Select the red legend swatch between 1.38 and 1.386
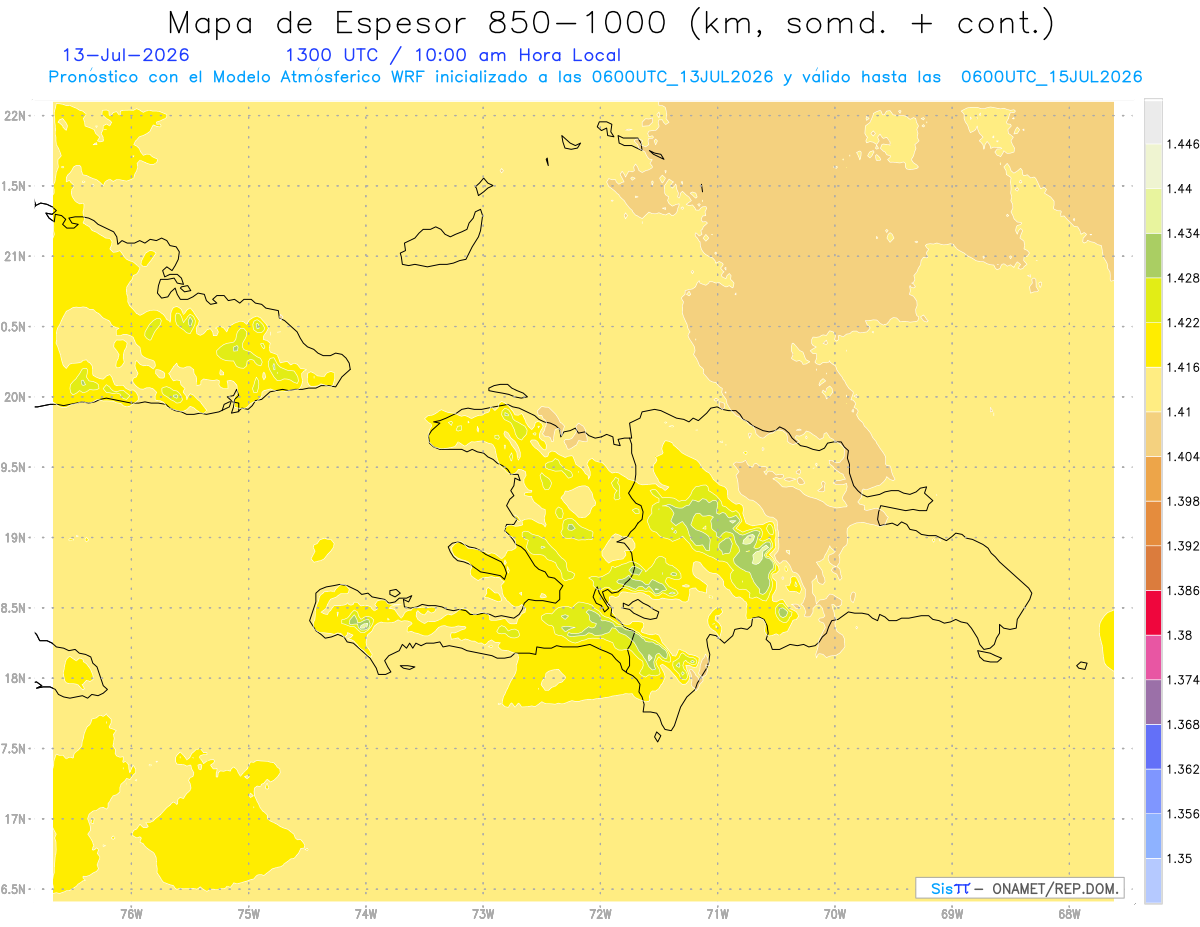The width and height of the screenshot is (1200, 927). point(1153,613)
